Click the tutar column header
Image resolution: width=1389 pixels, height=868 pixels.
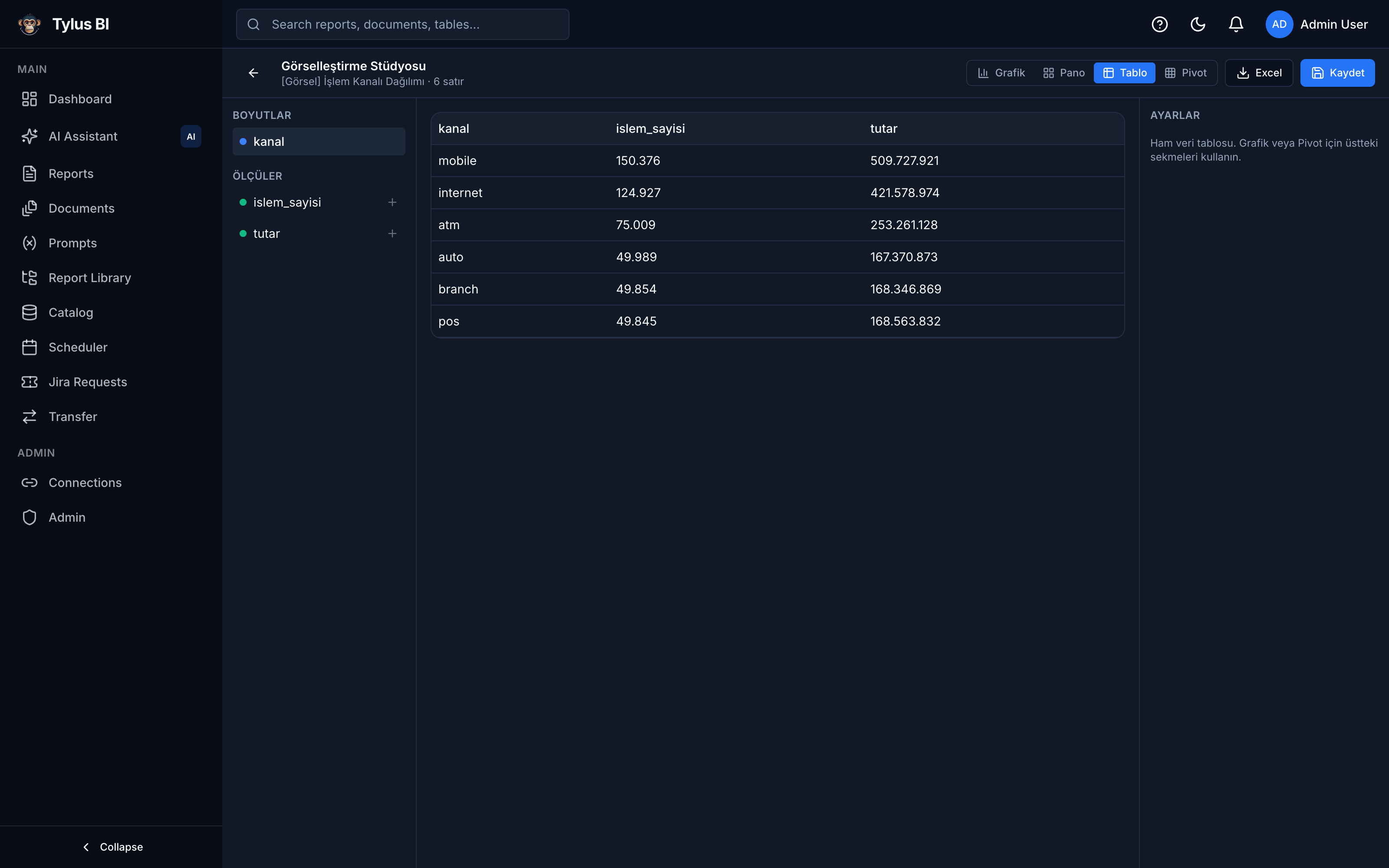coord(883,128)
